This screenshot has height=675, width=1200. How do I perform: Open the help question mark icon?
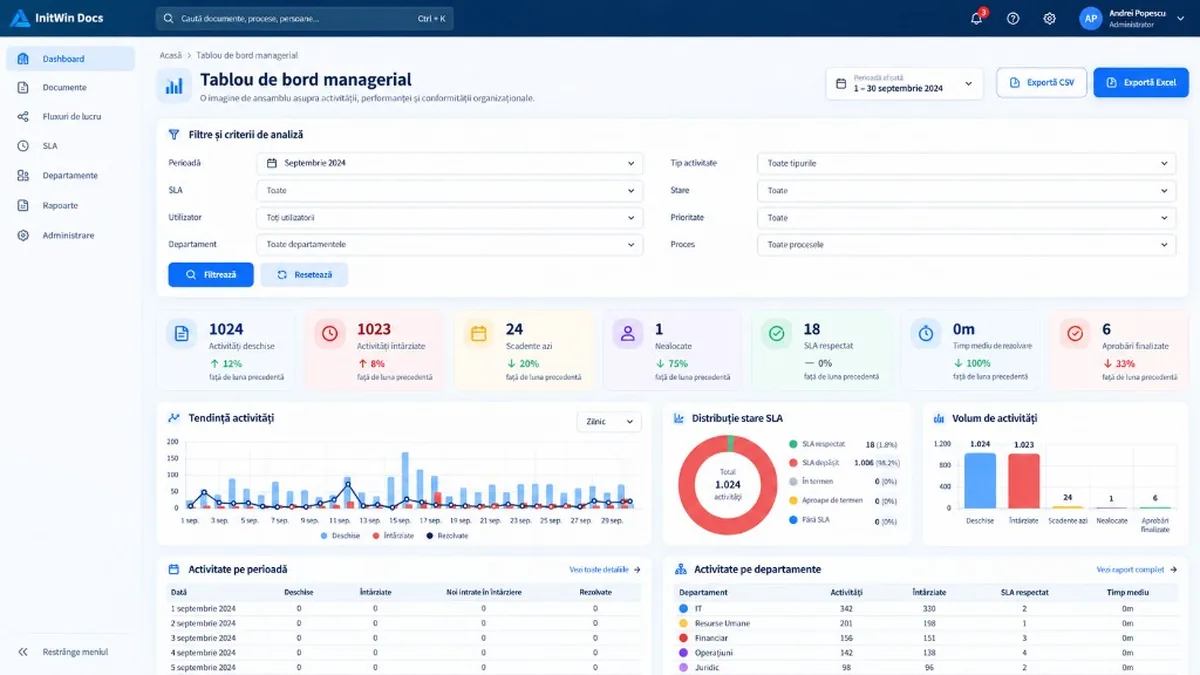1013,18
